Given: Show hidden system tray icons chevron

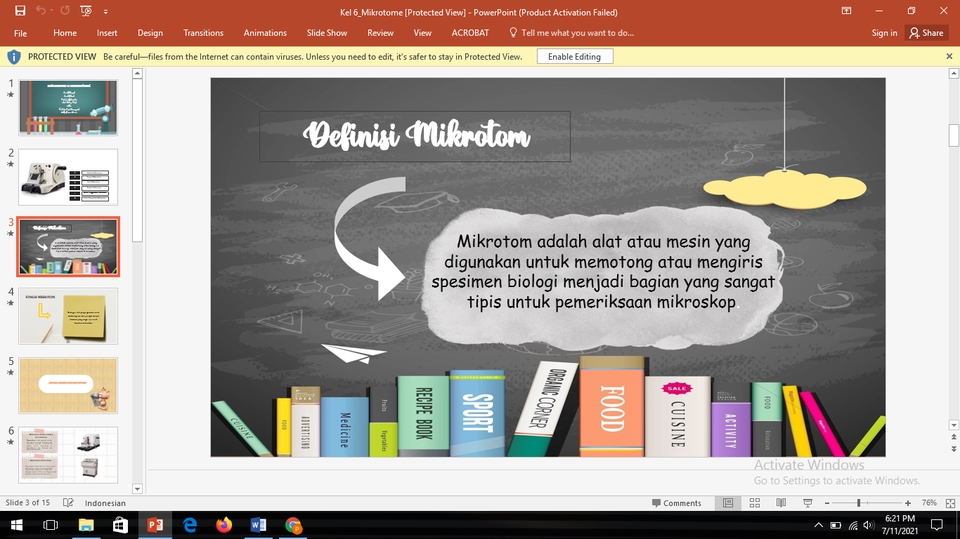Looking at the screenshot, I should (818, 525).
